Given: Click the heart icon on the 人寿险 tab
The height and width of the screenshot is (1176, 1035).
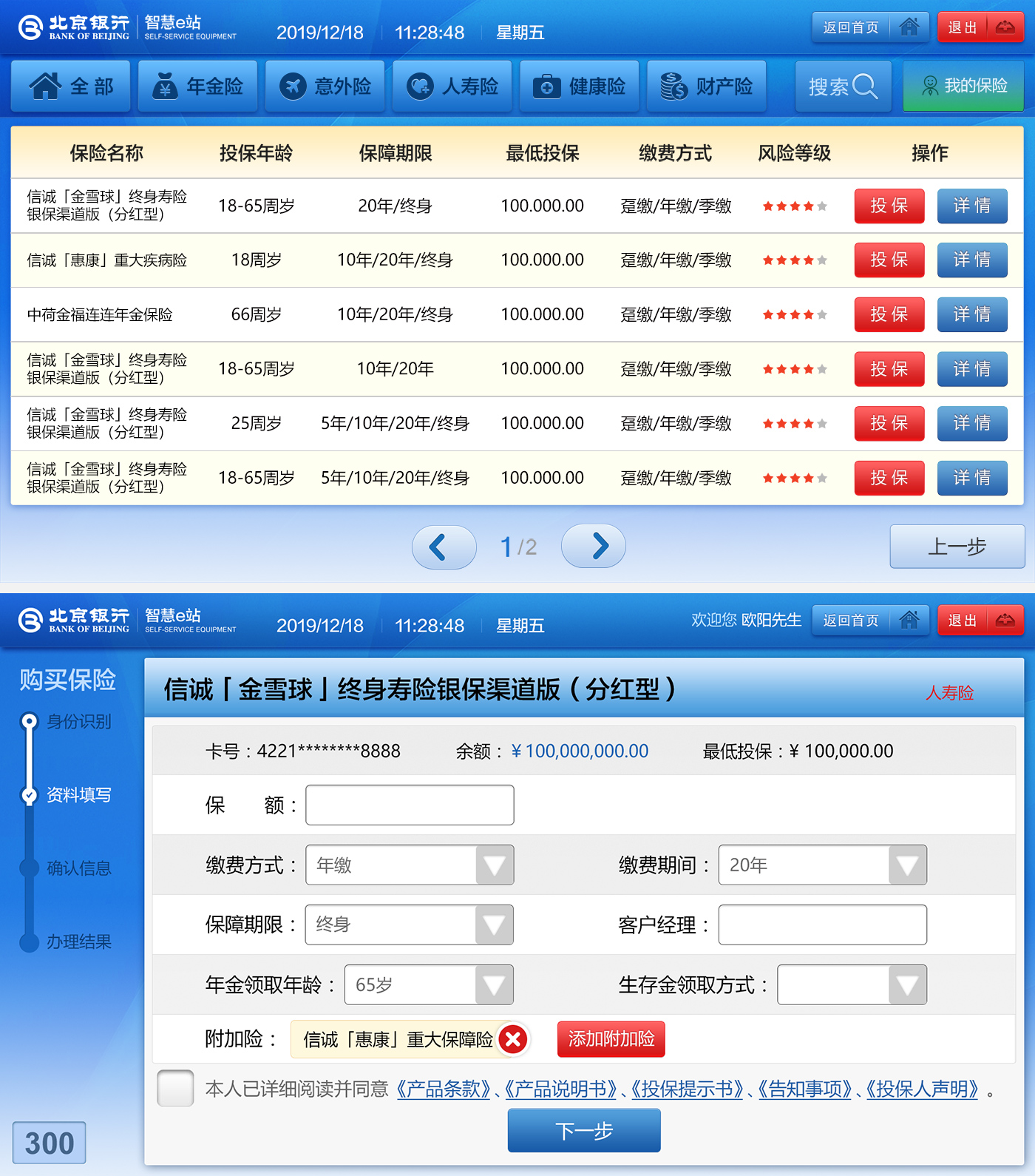Looking at the screenshot, I should coord(420,86).
